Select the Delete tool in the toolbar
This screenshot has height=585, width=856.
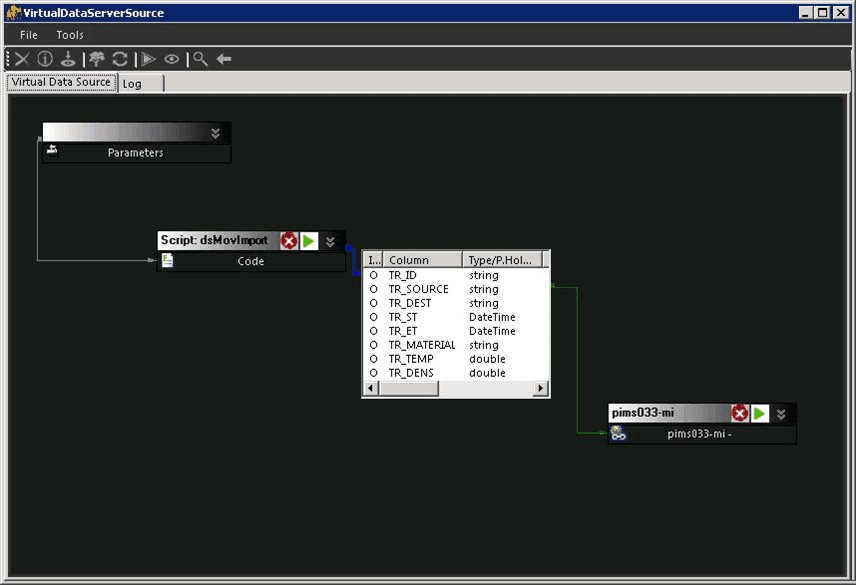[20, 59]
